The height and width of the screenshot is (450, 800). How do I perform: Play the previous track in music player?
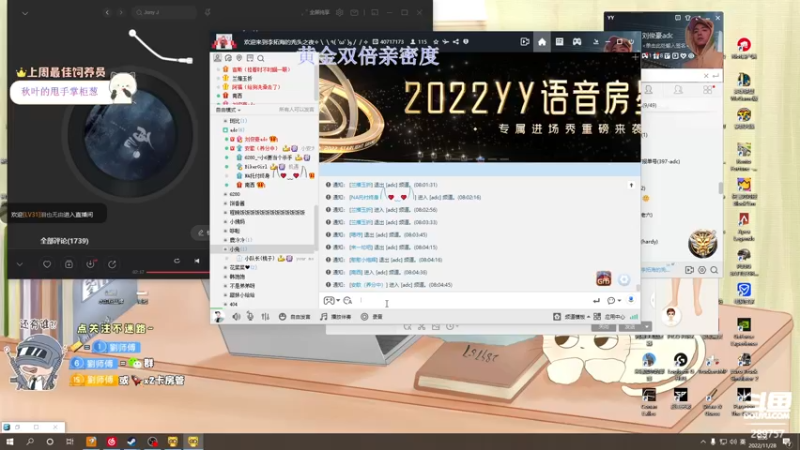197,261
